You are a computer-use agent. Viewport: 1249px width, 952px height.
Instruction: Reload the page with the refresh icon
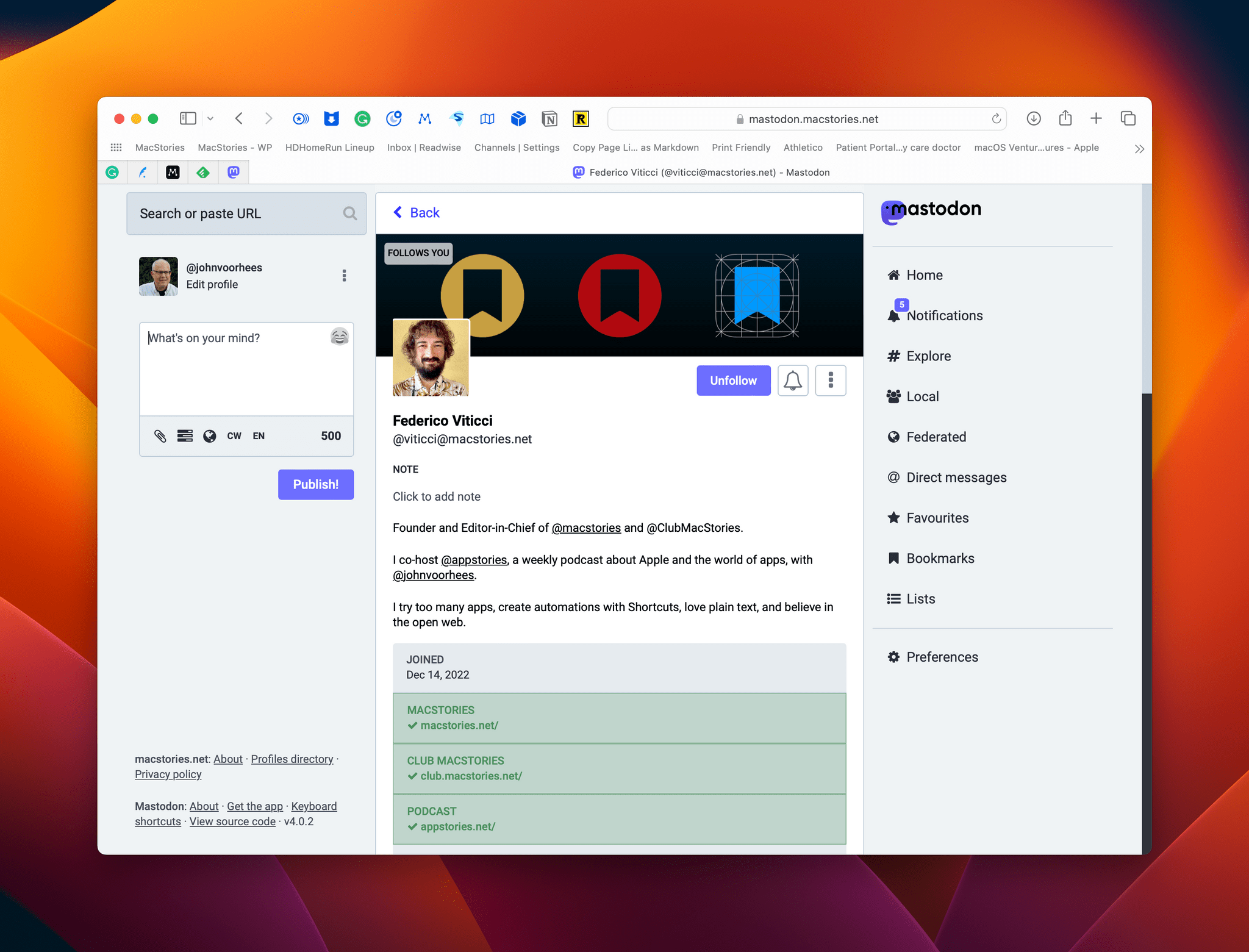coord(996,119)
